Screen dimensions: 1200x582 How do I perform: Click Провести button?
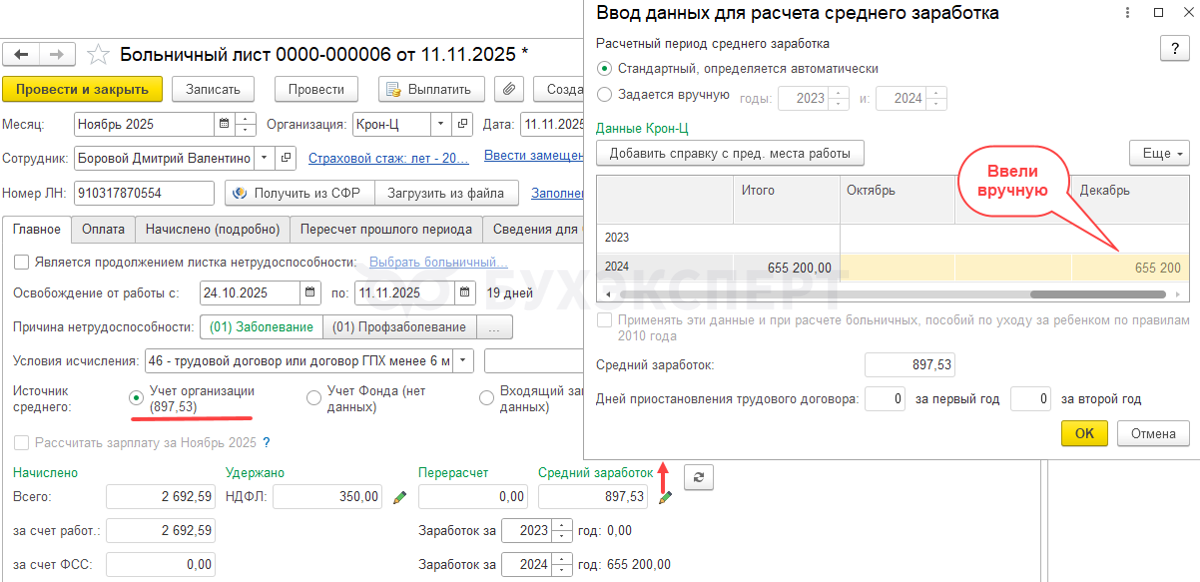(316, 89)
